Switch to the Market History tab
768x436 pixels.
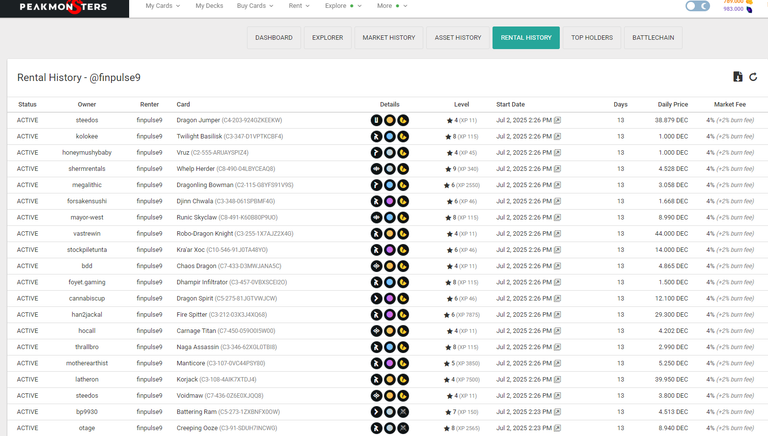[x=389, y=38]
